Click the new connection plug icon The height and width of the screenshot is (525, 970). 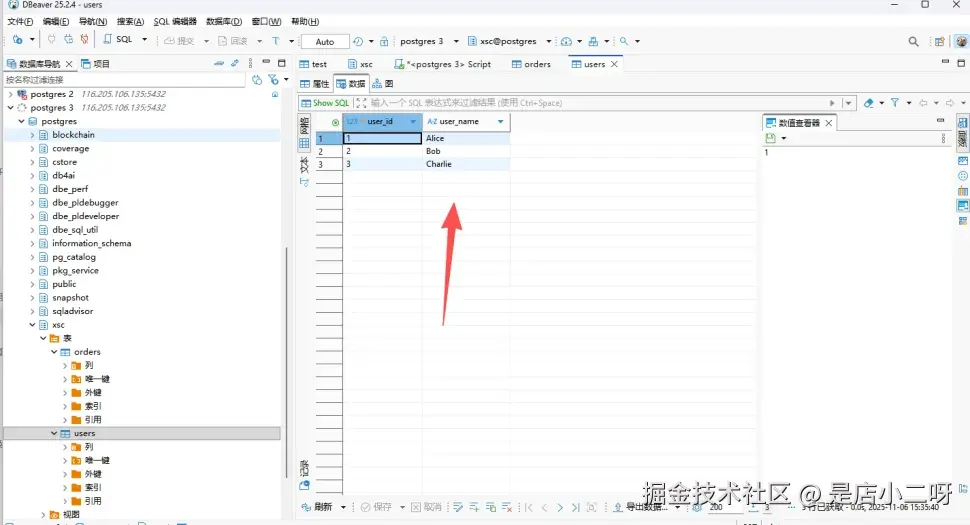18,40
